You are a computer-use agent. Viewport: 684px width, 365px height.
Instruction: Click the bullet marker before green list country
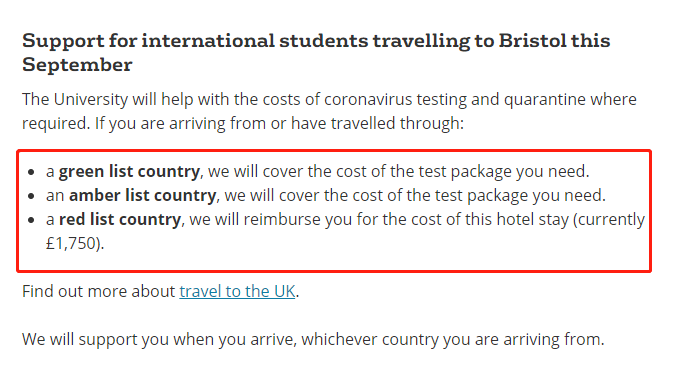pos(31,172)
